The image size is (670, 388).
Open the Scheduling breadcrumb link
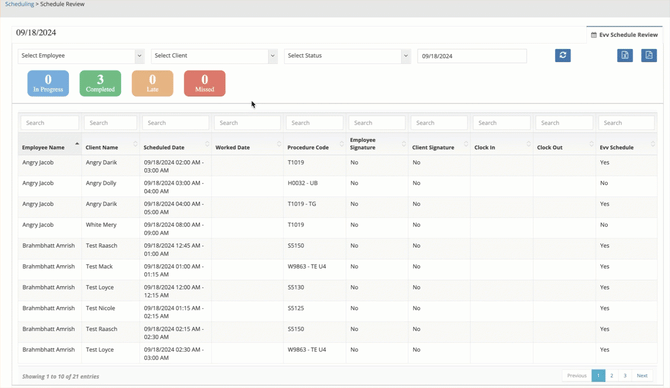tap(19, 4)
